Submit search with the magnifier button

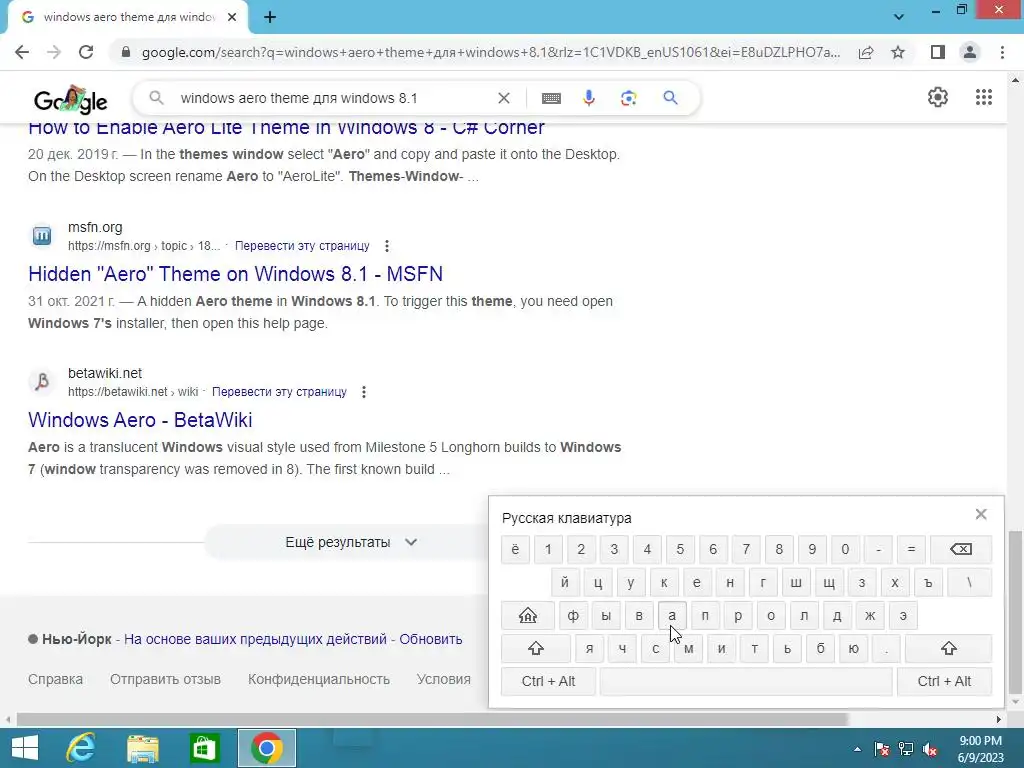670,98
